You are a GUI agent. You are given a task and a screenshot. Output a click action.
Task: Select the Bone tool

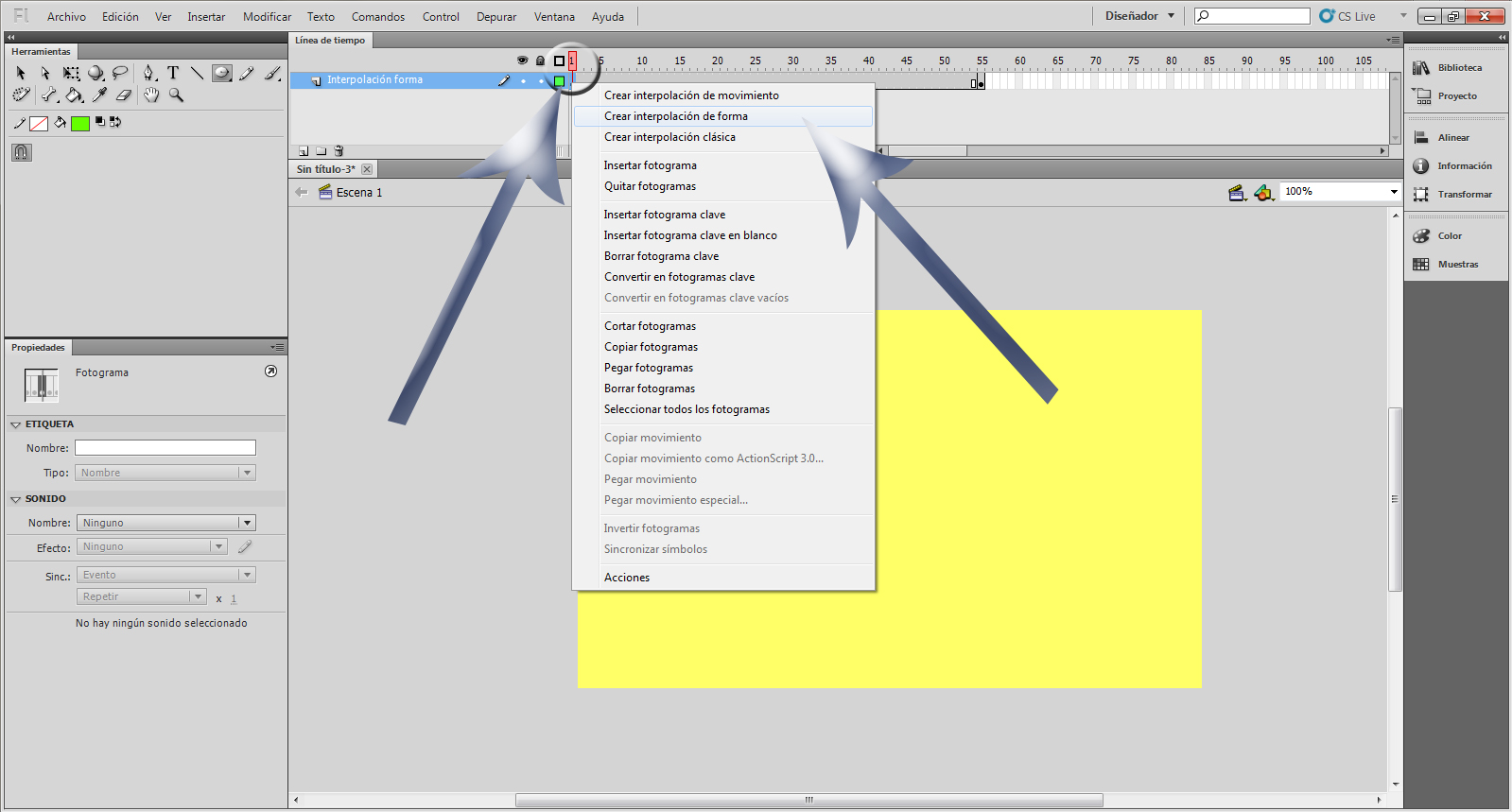pyautogui.click(x=49, y=95)
